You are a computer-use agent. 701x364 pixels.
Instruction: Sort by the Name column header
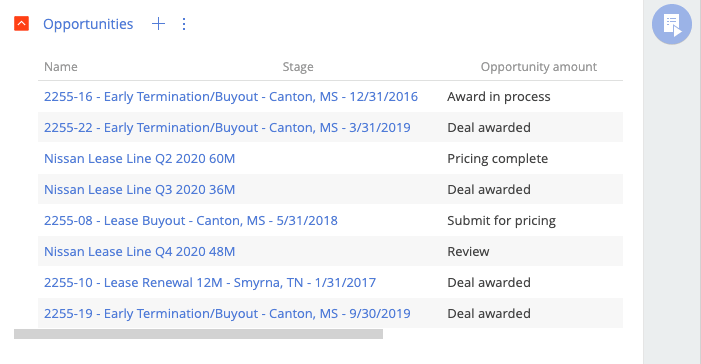pyautogui.click(x=61, y=67)
